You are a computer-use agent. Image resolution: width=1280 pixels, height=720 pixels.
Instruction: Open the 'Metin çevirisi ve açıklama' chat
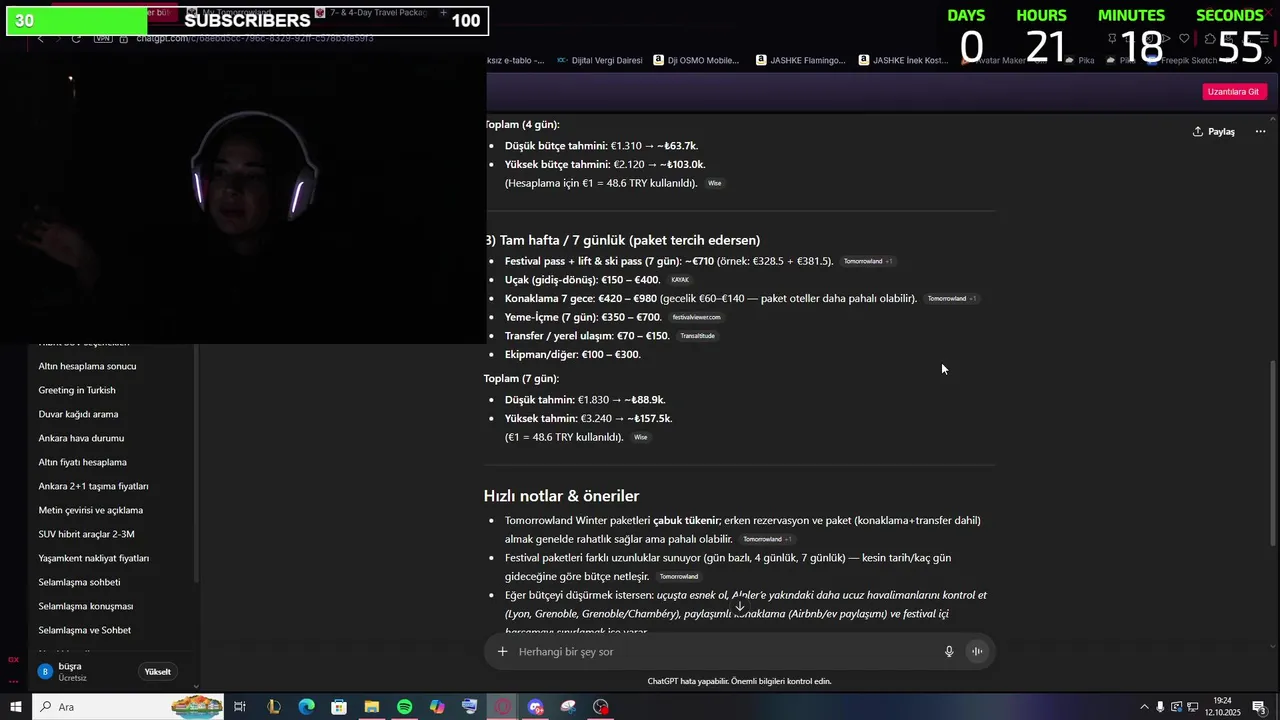91,510
